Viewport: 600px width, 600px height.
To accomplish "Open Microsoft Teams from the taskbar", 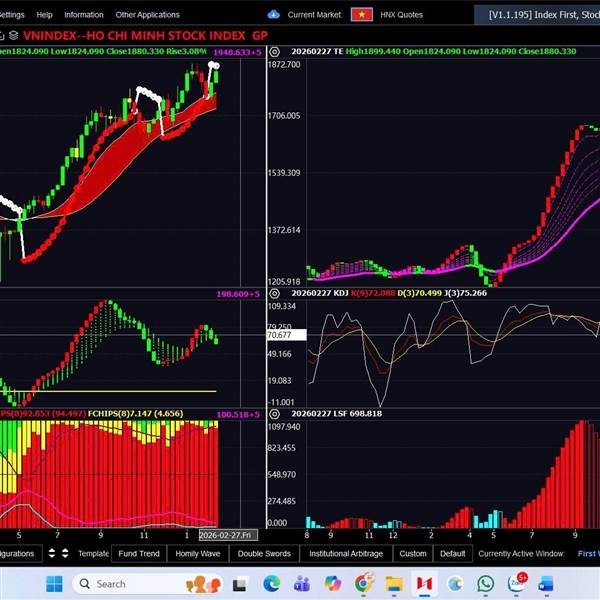I will 303,584.
